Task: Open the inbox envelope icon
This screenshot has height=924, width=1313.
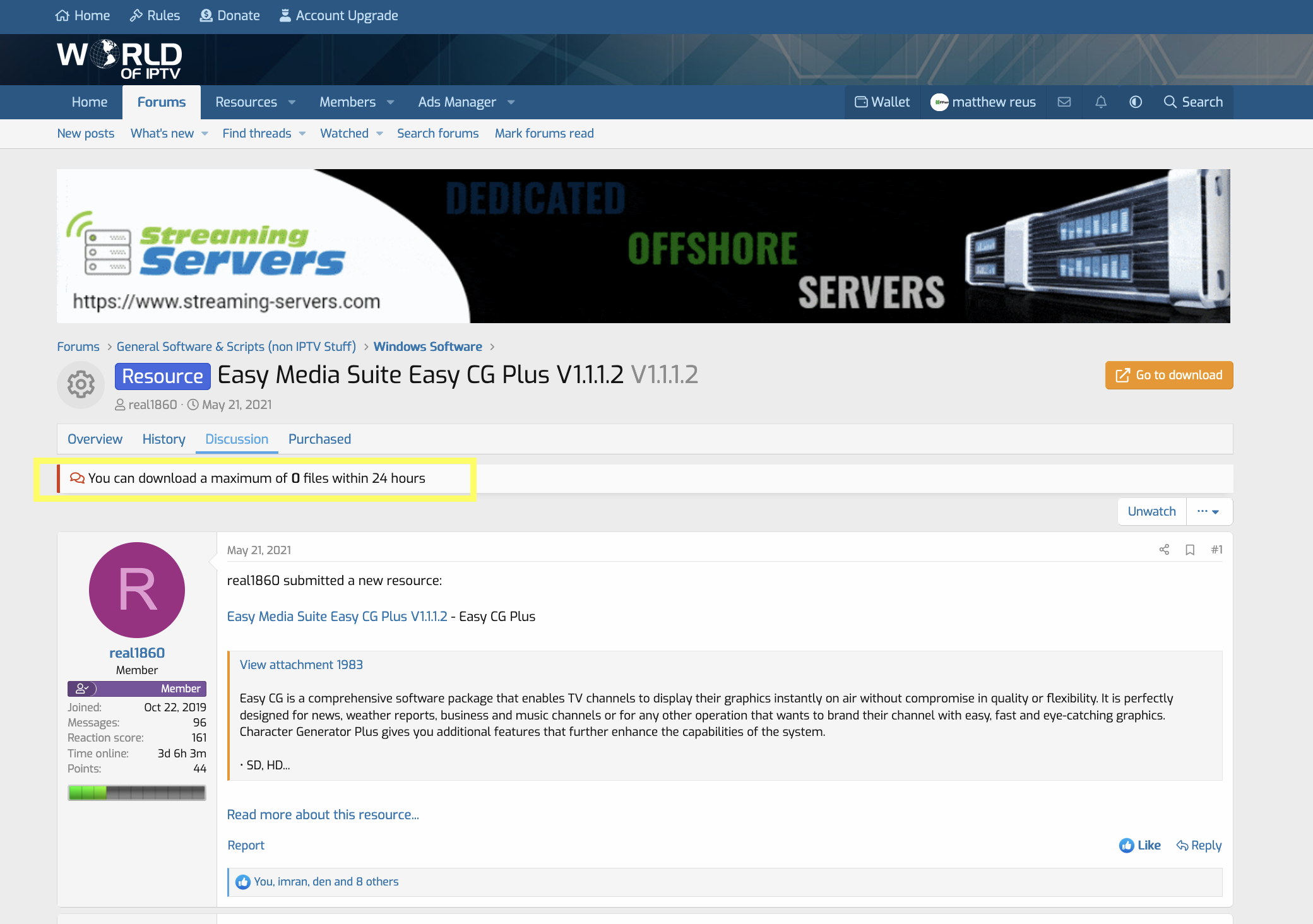Action: pos(1064,102)
